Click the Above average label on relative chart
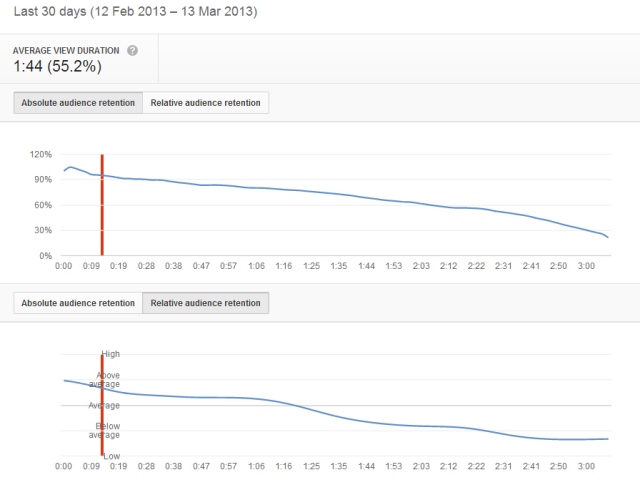This screenshot has height=480, width=640. click(107, 380)
